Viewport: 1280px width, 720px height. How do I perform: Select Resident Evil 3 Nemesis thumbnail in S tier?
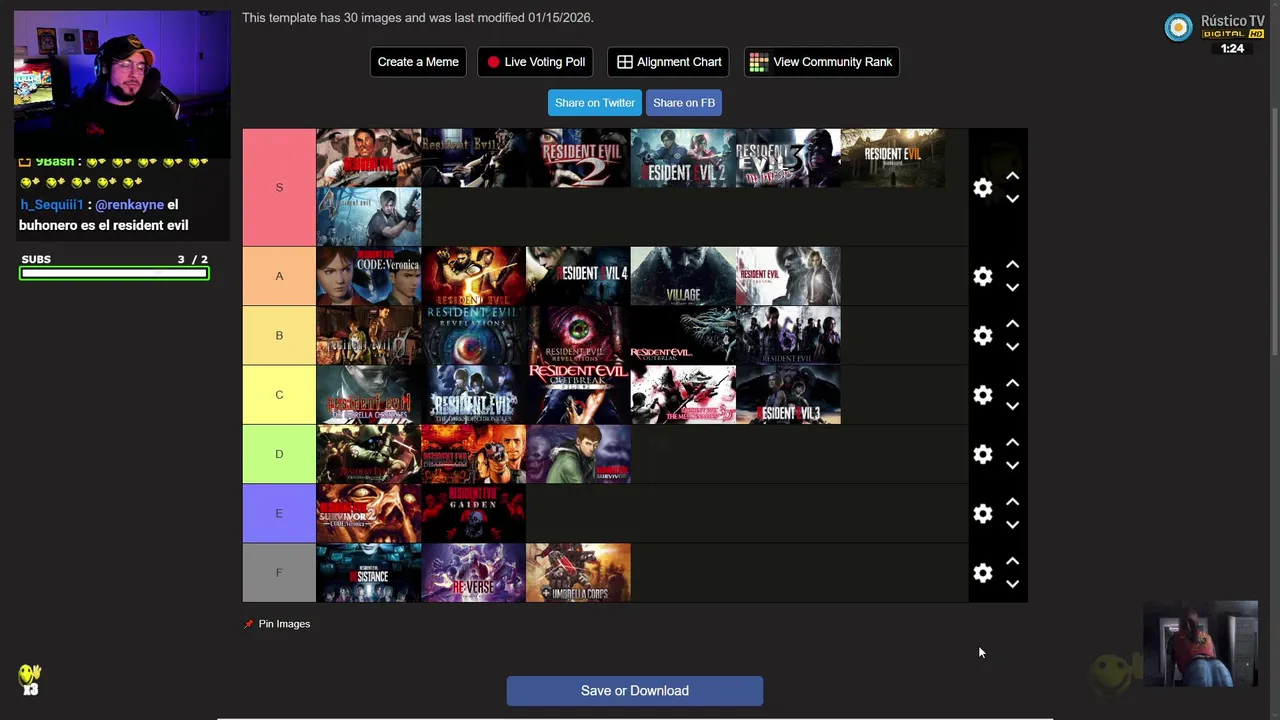[x=788, y=158]
